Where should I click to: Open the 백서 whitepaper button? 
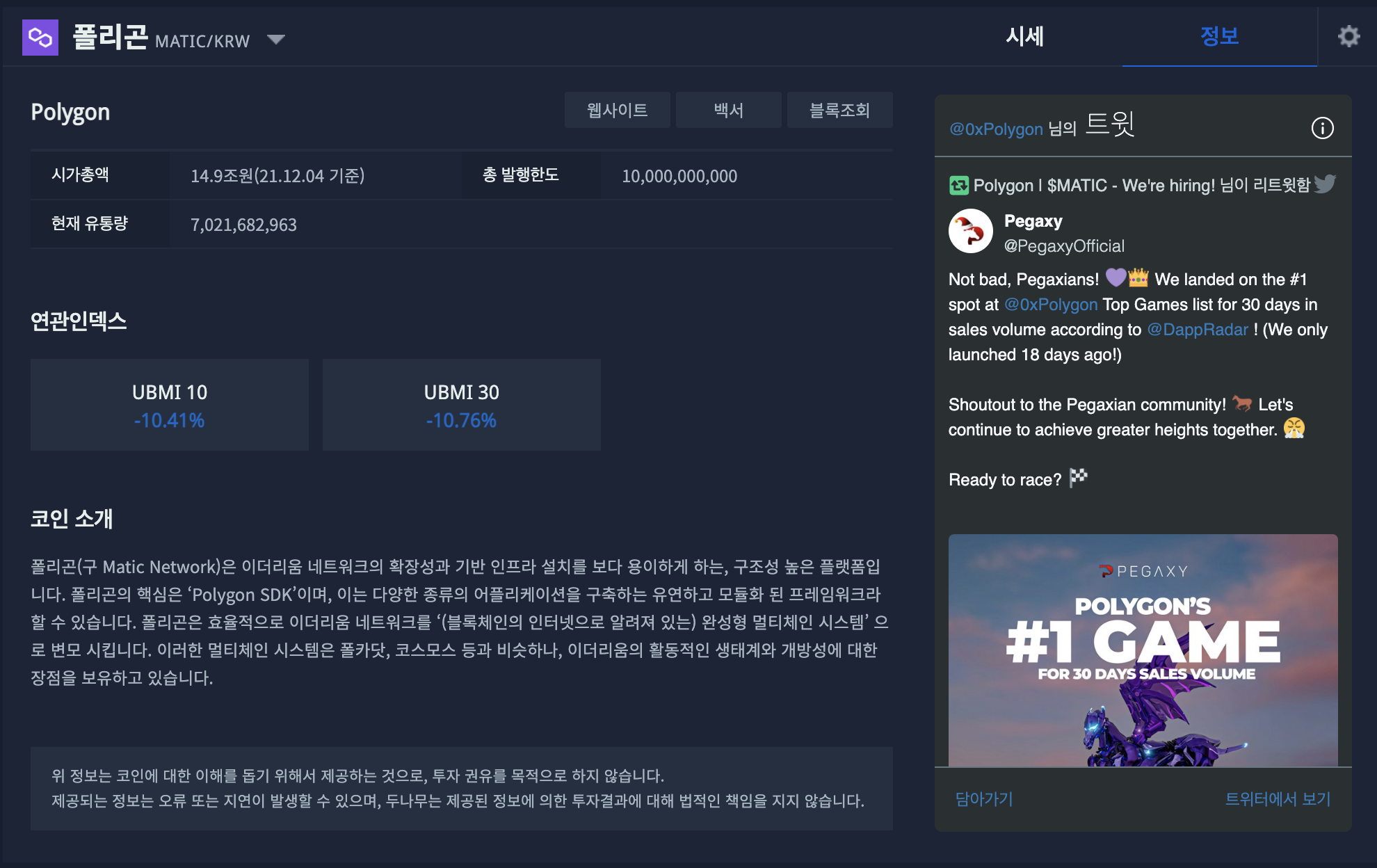(x=728, y=110)
